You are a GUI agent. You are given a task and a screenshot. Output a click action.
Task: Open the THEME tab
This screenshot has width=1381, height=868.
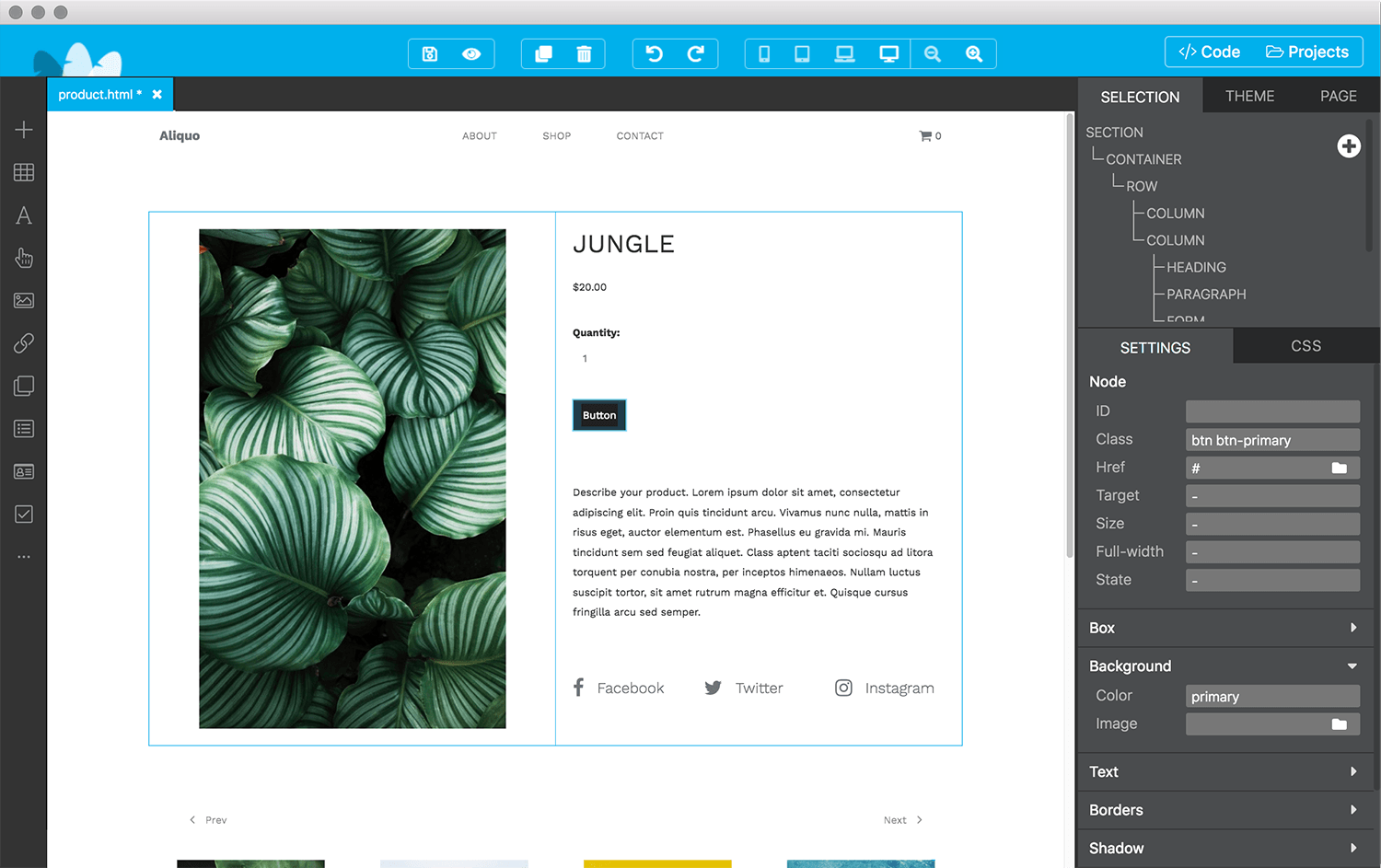click(1249, 96)
